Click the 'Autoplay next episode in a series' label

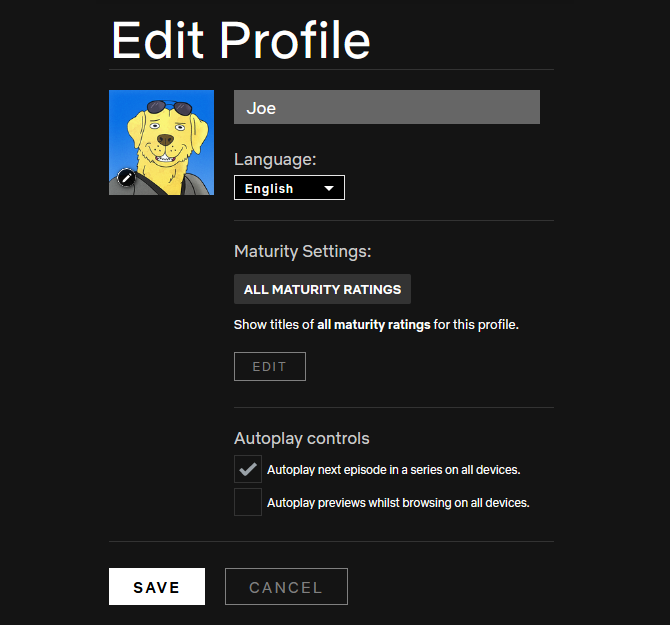point(393,469)
